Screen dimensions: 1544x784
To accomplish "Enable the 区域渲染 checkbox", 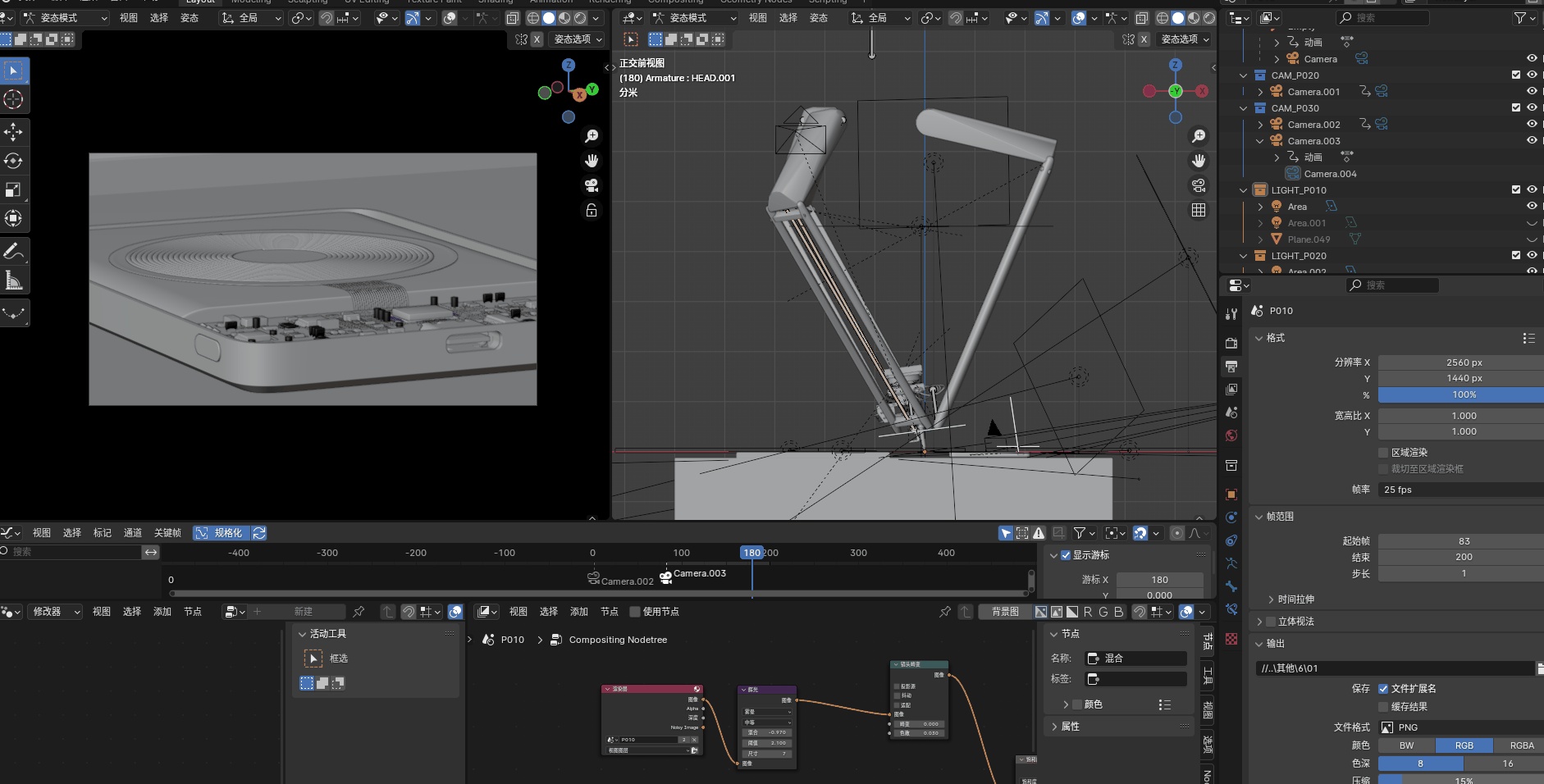I will point(1383,453).
